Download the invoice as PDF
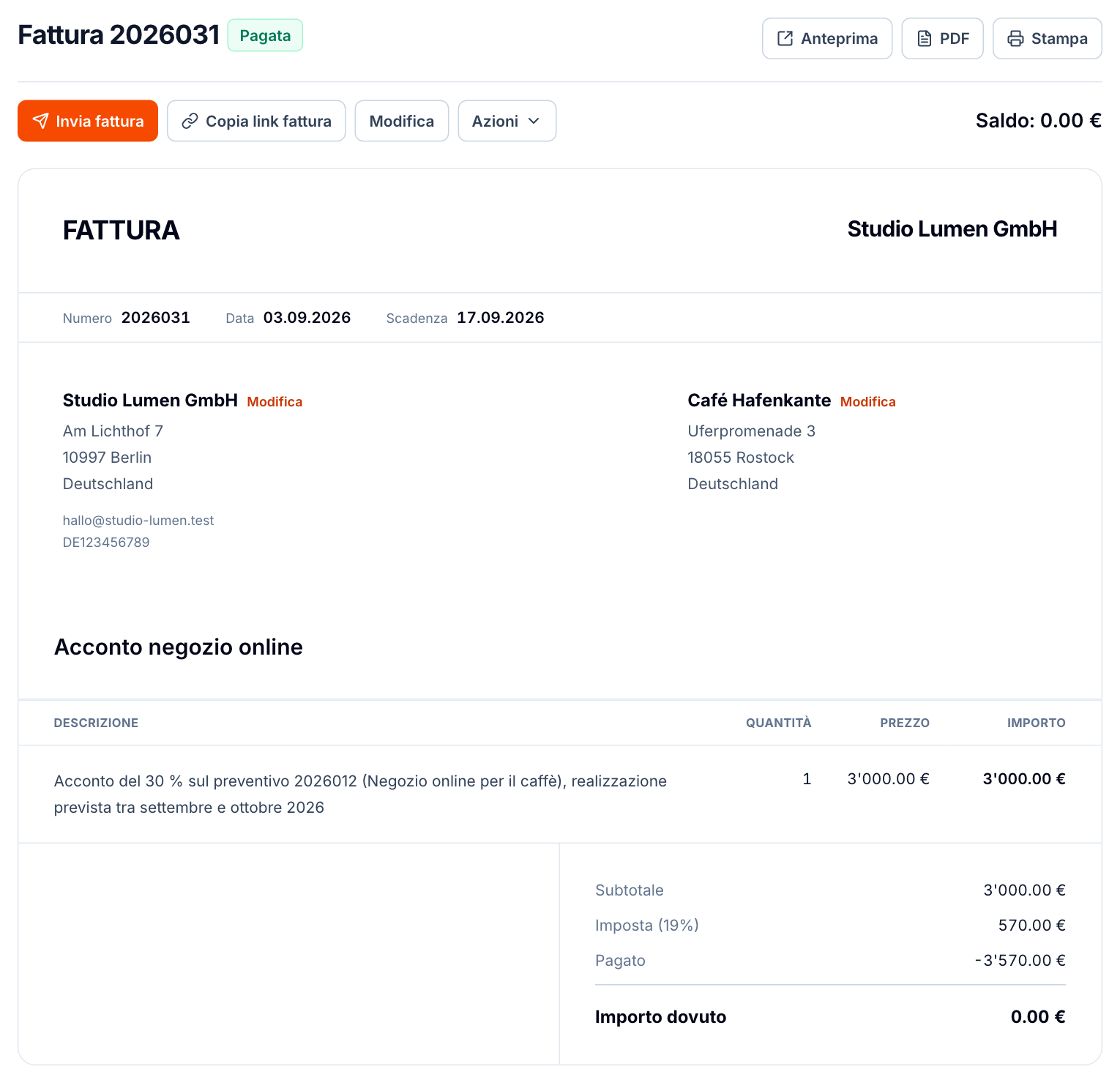The image size is (1120, 1083). pos(942,38)
